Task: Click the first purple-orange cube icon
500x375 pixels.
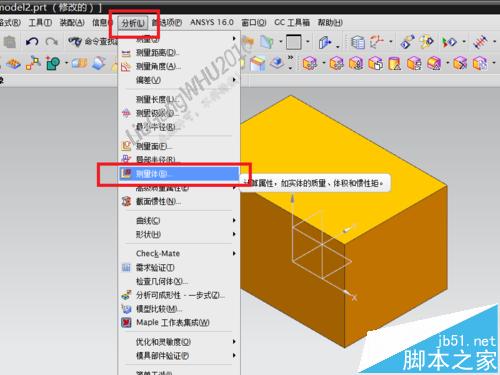Action: coord(309,63)
